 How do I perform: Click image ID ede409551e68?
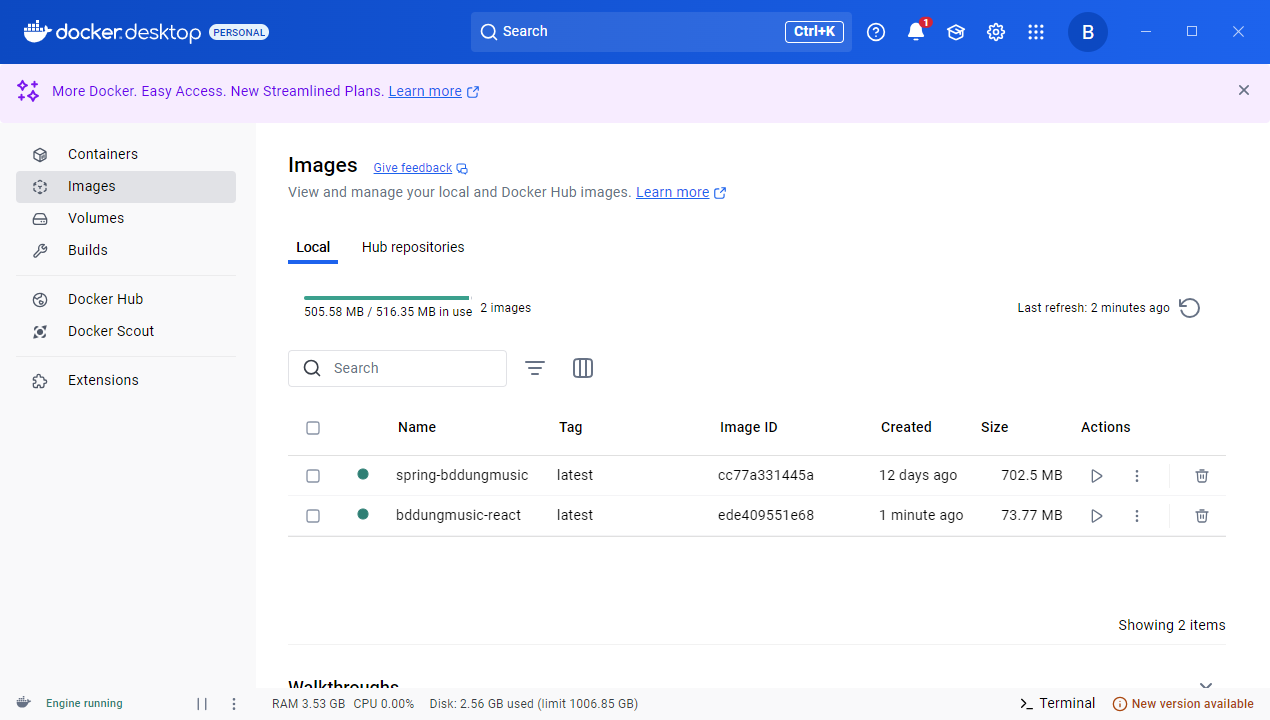(x=766, y=515)
